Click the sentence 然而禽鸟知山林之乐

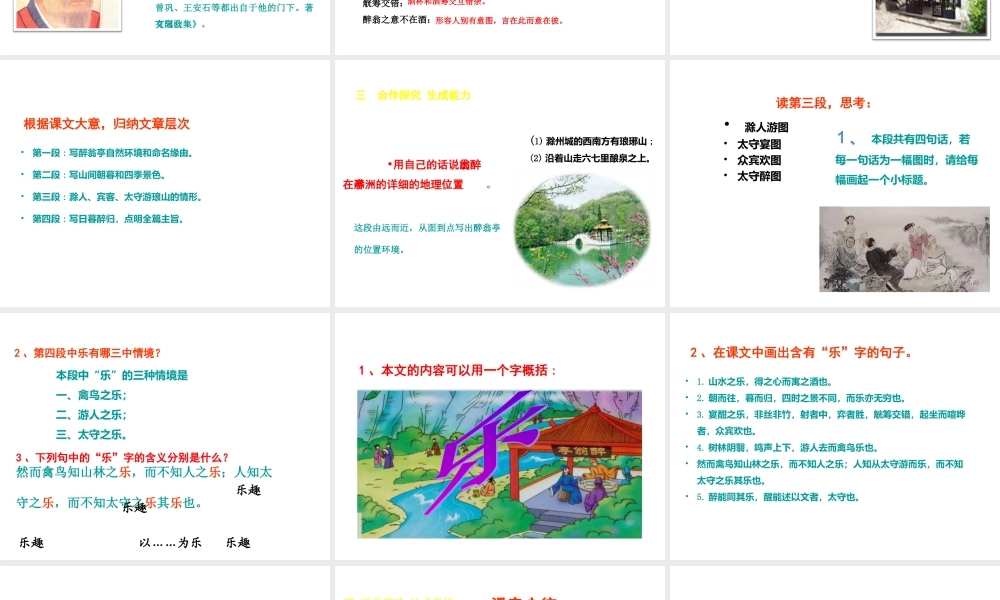pos(73,472)
